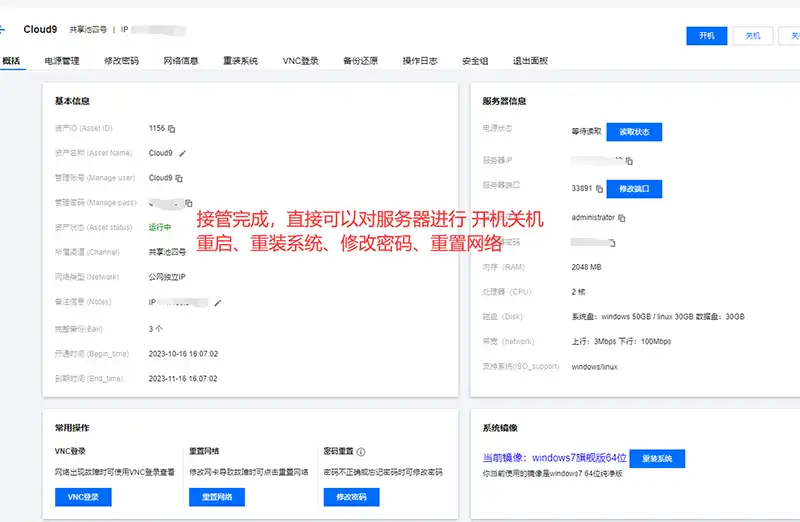Switch to the 电源管理 tab
800x522 pixels.
point(62,61)
